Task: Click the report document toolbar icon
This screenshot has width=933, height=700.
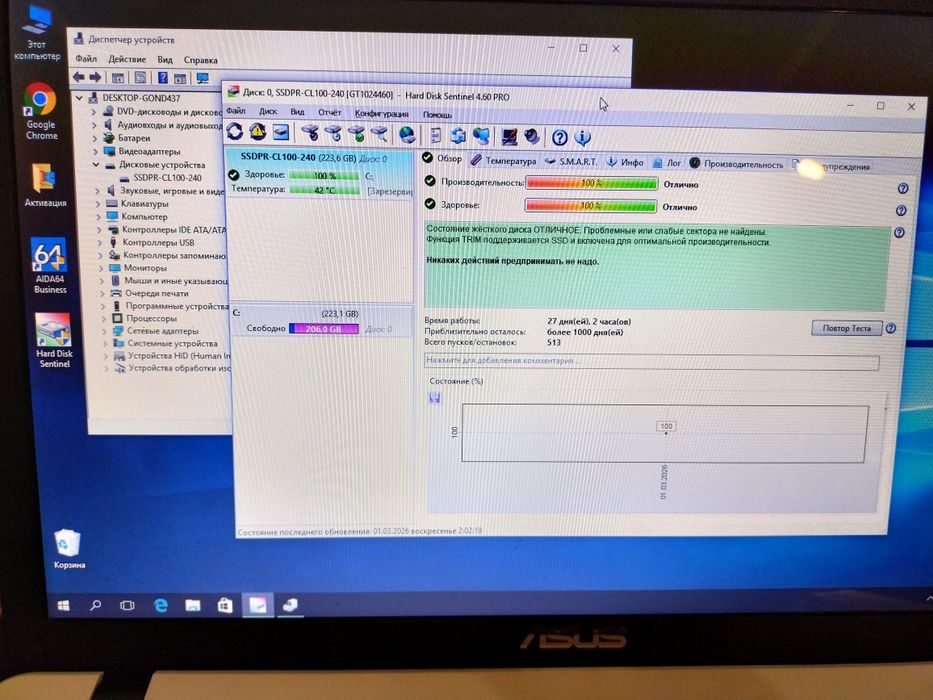Action: pyautogui.click(x=436, y=136)
